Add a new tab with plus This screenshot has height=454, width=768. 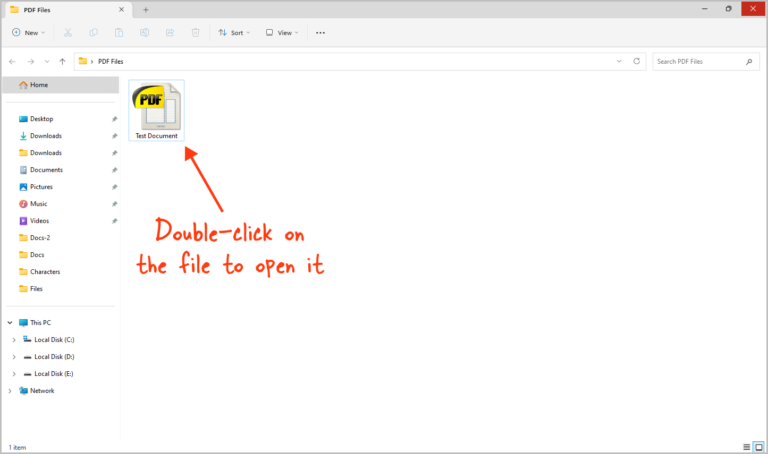145,10
